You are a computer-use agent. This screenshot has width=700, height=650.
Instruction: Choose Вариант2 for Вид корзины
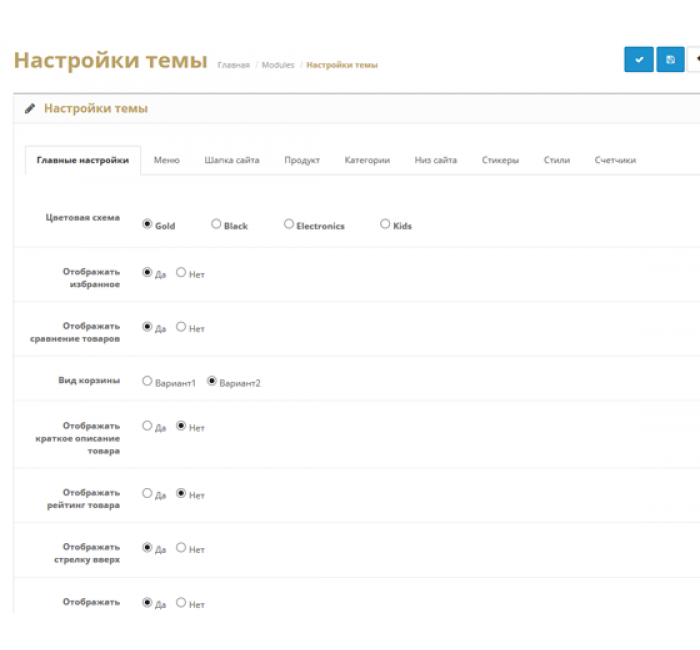point(212,381)
